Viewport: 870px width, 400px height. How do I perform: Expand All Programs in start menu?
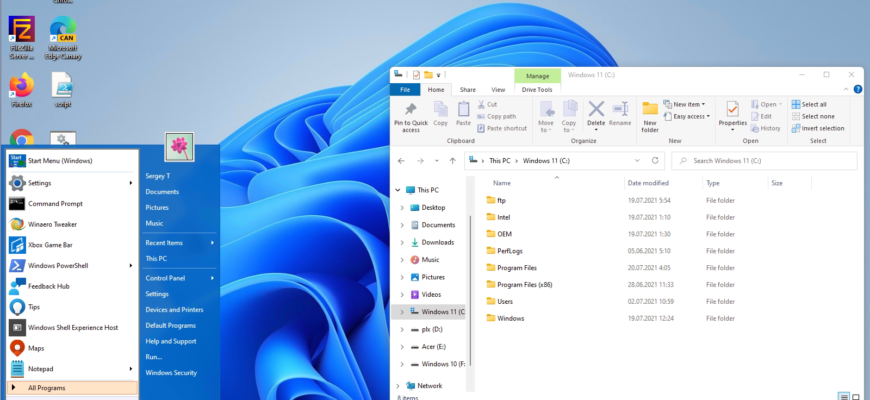[72, 388]
